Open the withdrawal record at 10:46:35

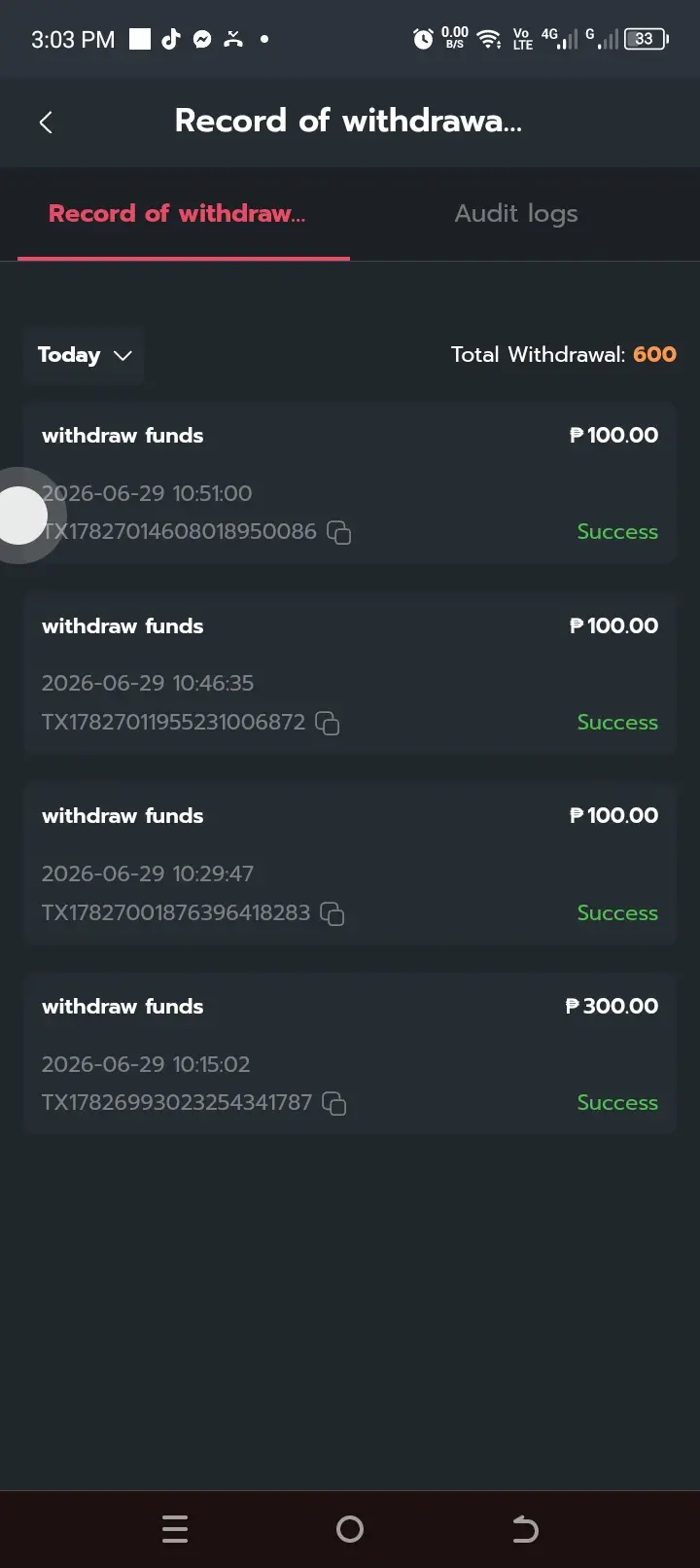pos(350,674)
